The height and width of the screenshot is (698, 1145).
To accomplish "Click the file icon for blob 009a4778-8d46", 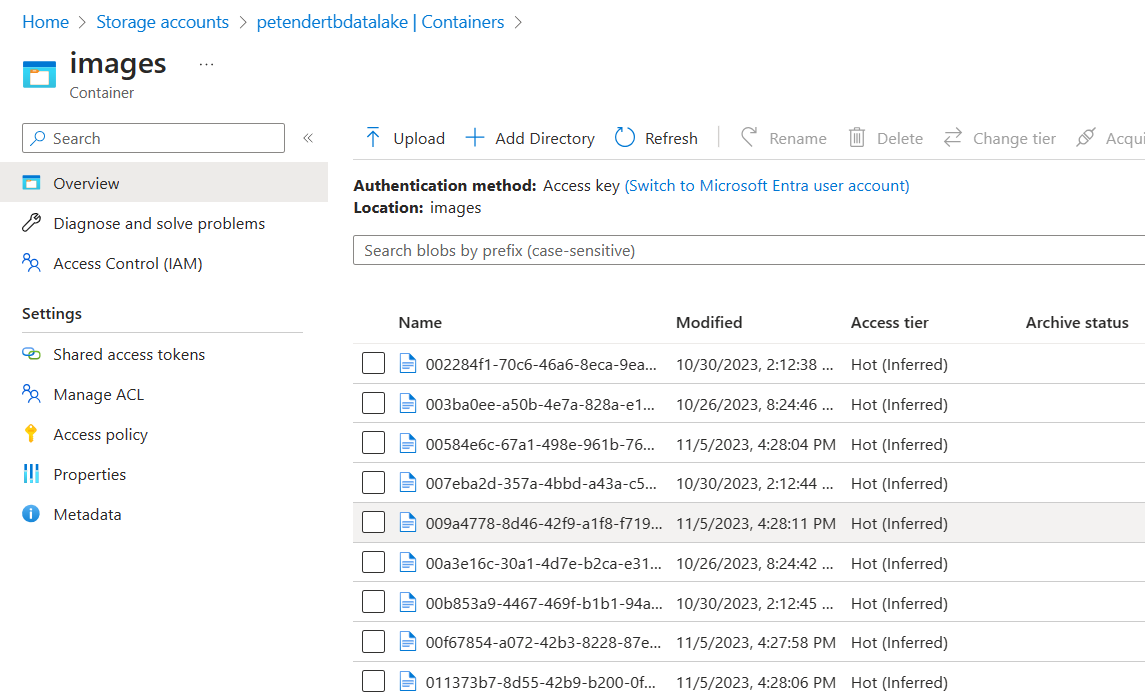I will tap(408, 523).
